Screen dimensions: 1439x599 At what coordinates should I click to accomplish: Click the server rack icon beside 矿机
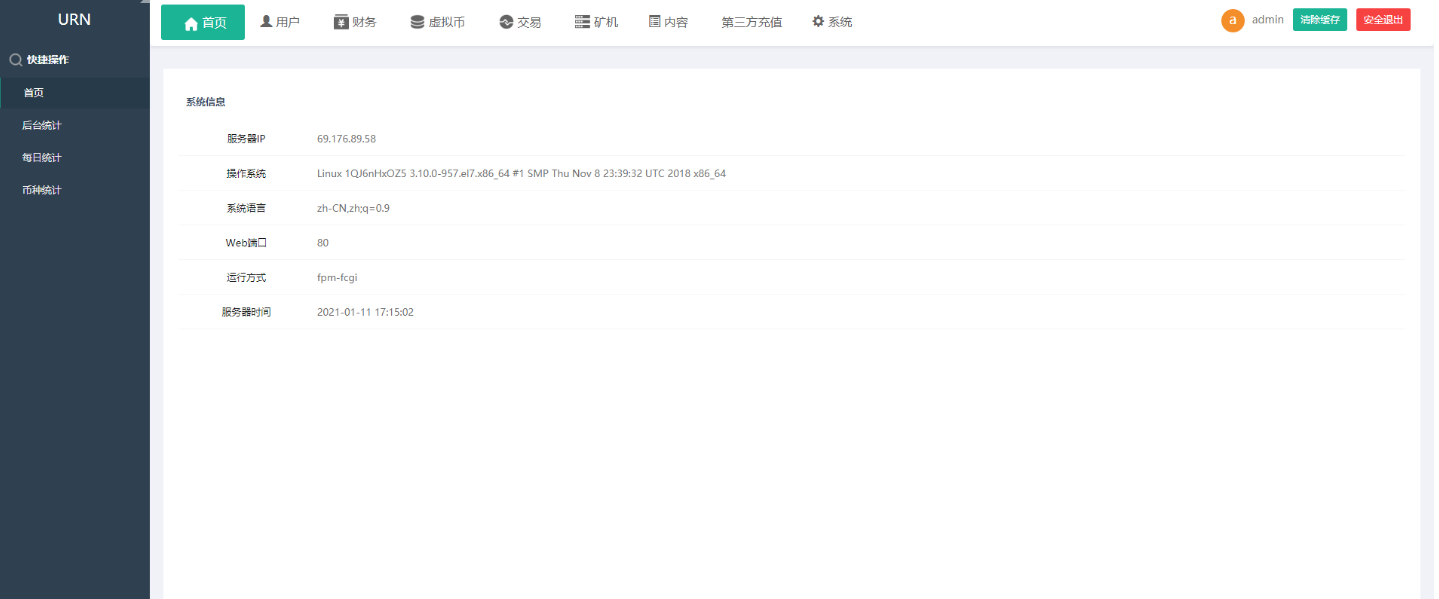click(x=582, y=22)
